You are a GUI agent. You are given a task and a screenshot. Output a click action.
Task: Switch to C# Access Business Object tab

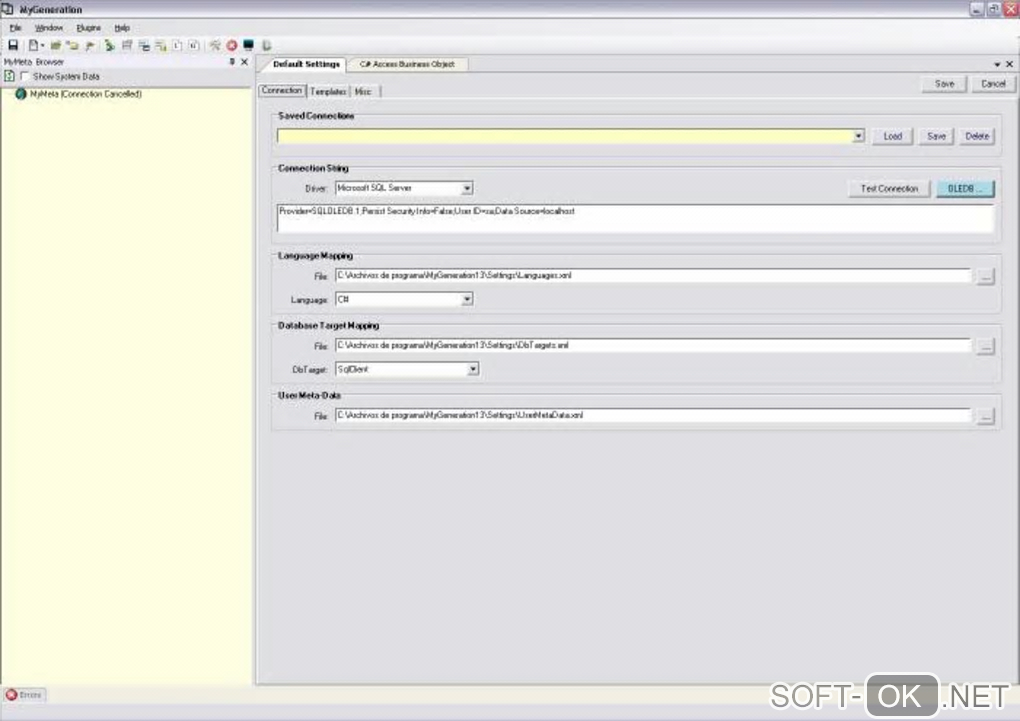pos(407,64)
